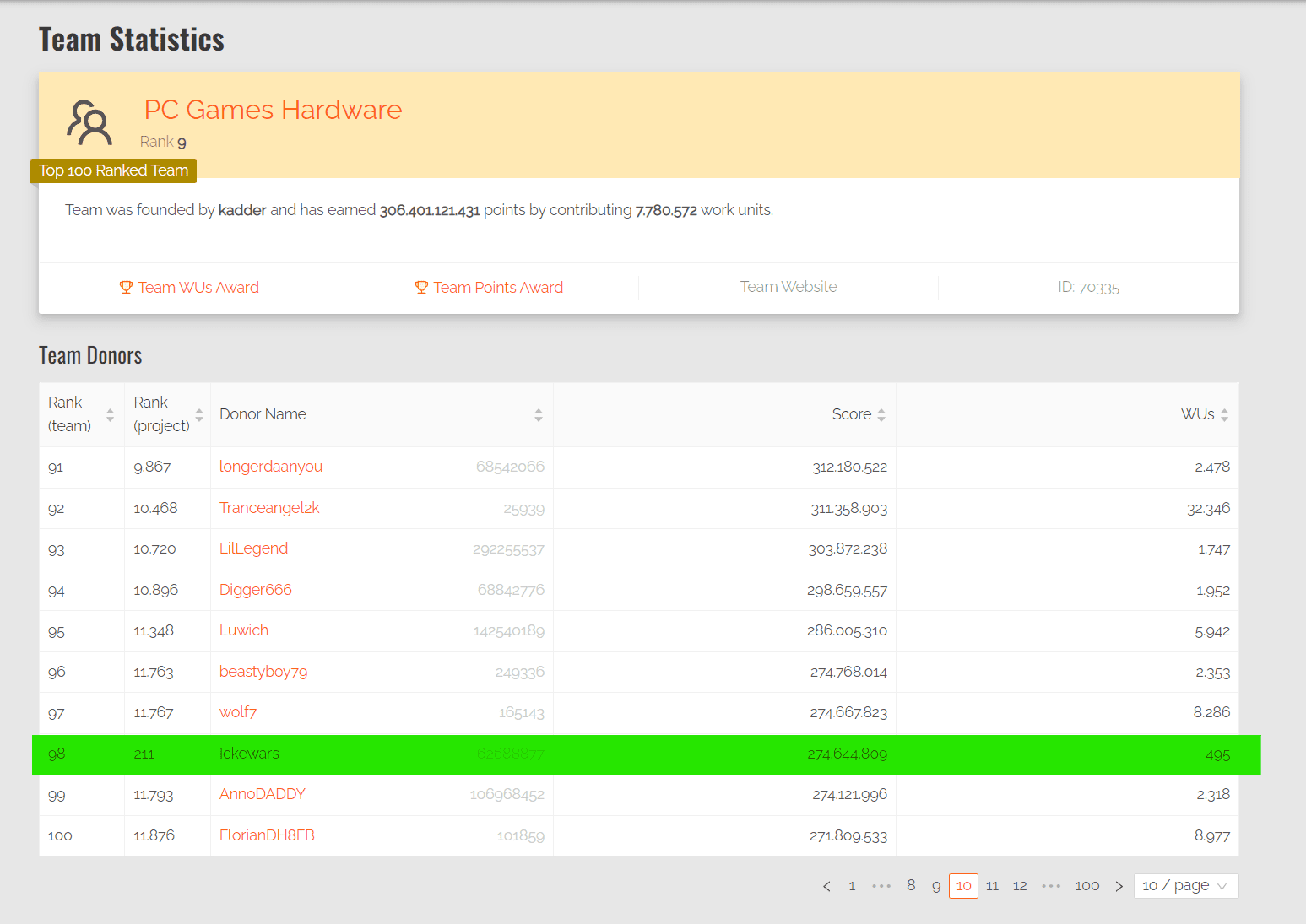Sort table by WUs arrows
Screen dimensions: 1306x924
point(1224,415)
